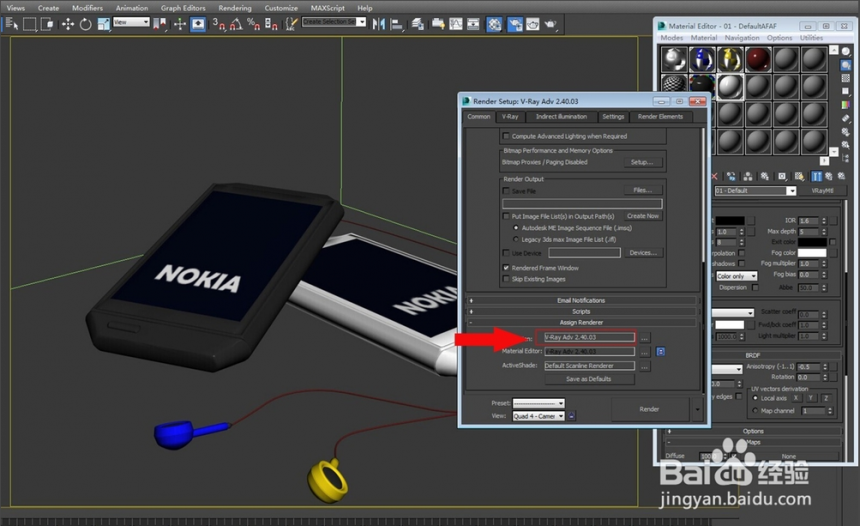Open the Graph Editors menu

coord(183,8)
